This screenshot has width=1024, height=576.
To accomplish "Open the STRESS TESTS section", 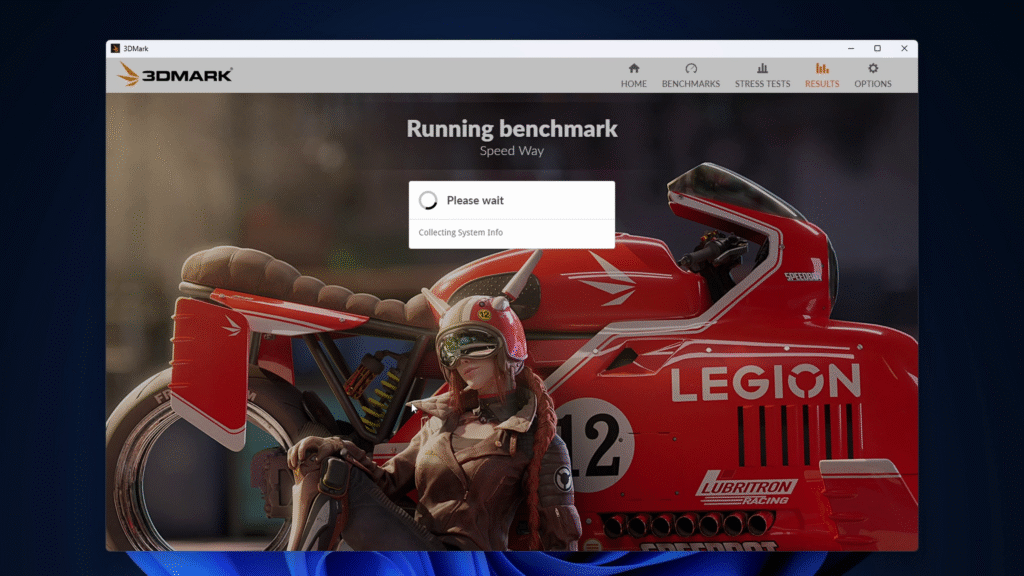I will pos(762,84).
